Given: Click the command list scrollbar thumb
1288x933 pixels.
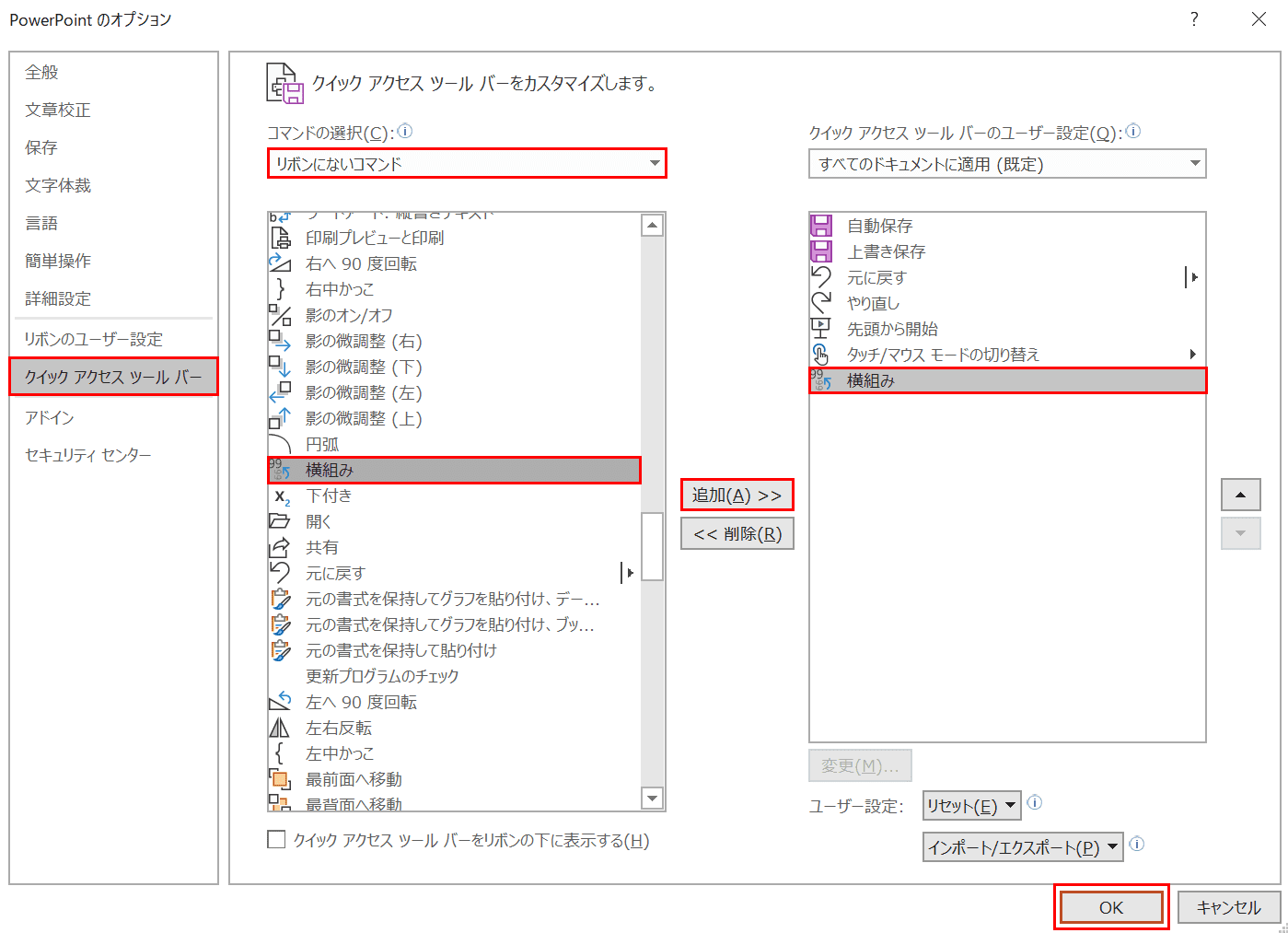Looking at the screenshot, I should [x=653, y=546].
